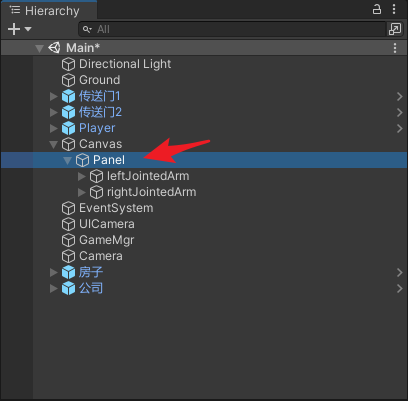Viewport: 408px width, 401px height.
Task: Toggle the Hierarchy panel lock icon
Action: point(377,9)
